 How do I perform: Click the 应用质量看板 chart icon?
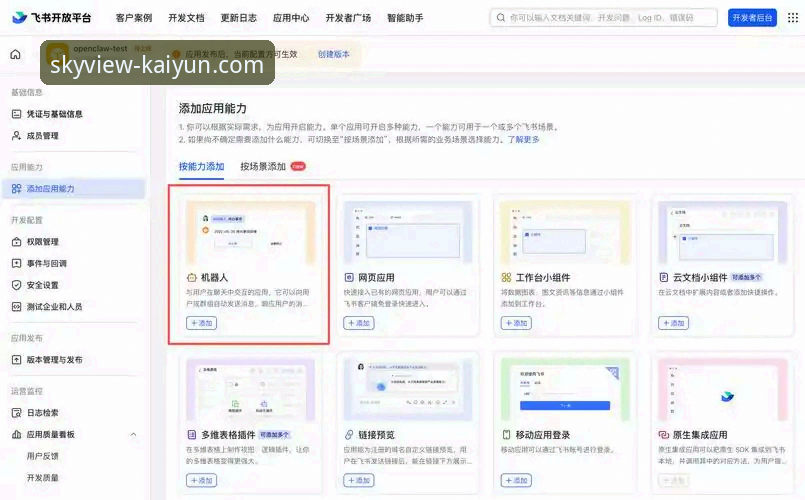pos(16,434)
